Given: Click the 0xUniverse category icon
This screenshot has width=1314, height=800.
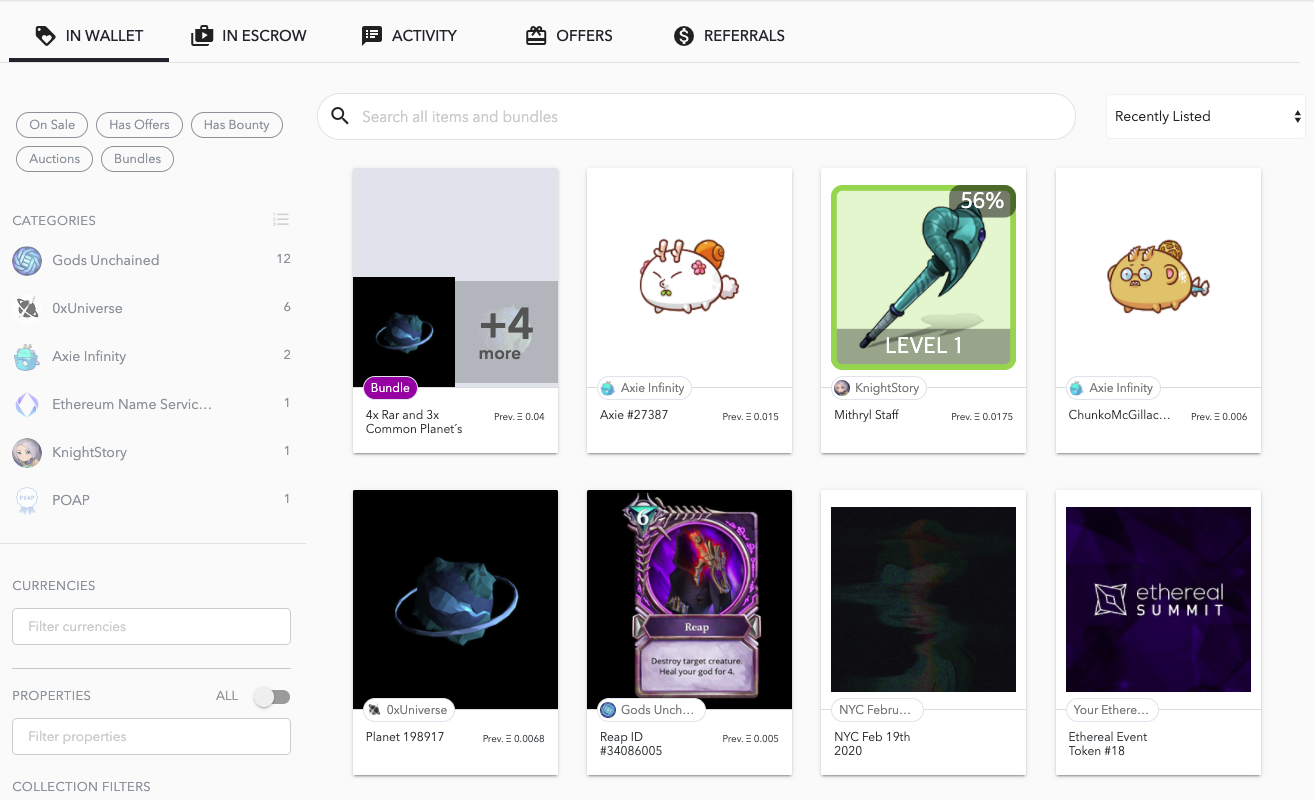Looking at the screenshot, I should [x=27, y=308].
